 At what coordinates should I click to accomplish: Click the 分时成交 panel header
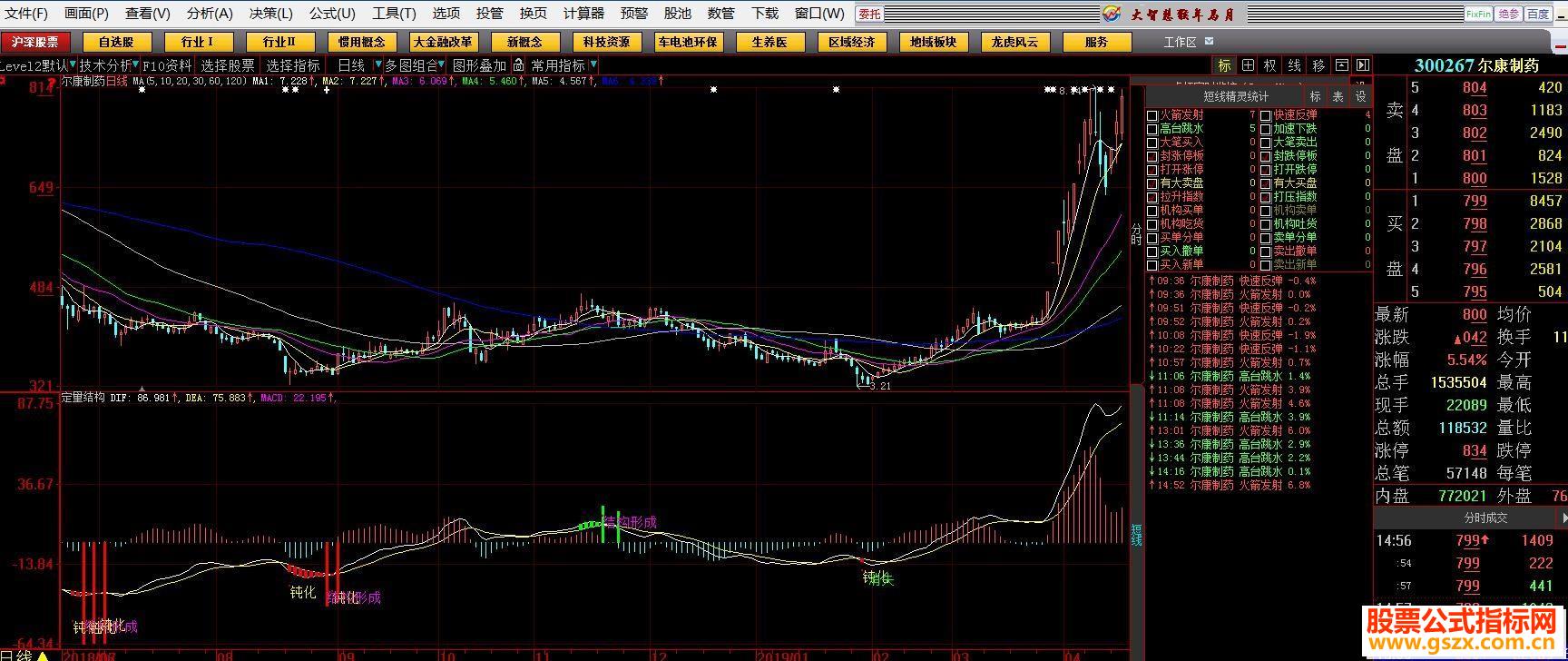[x=1485, y=518]
